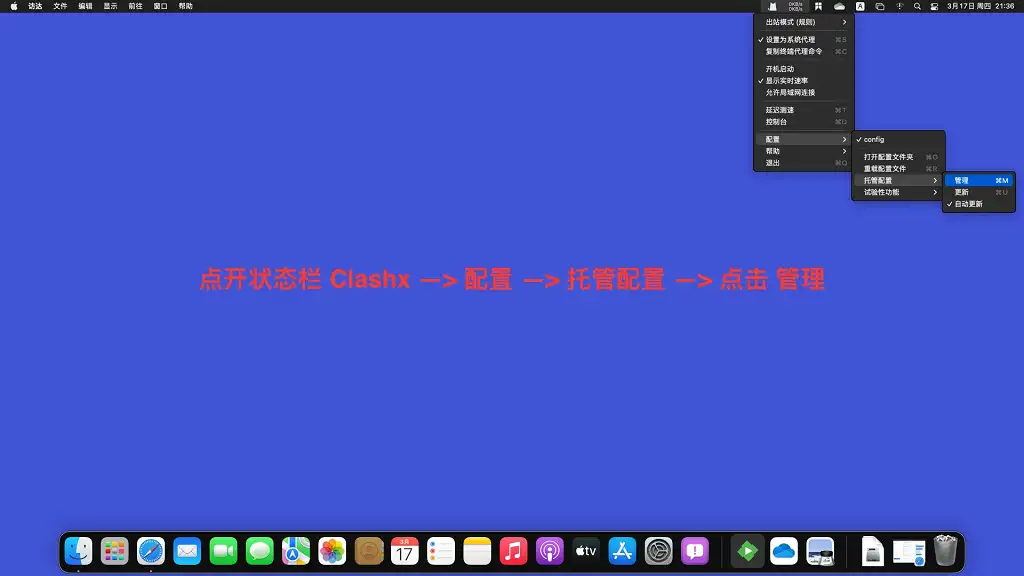The width and height of the screenshot is (1024, 576).
Task: Open Spotlight search from the menu bar
Action: tap(916, 6)
